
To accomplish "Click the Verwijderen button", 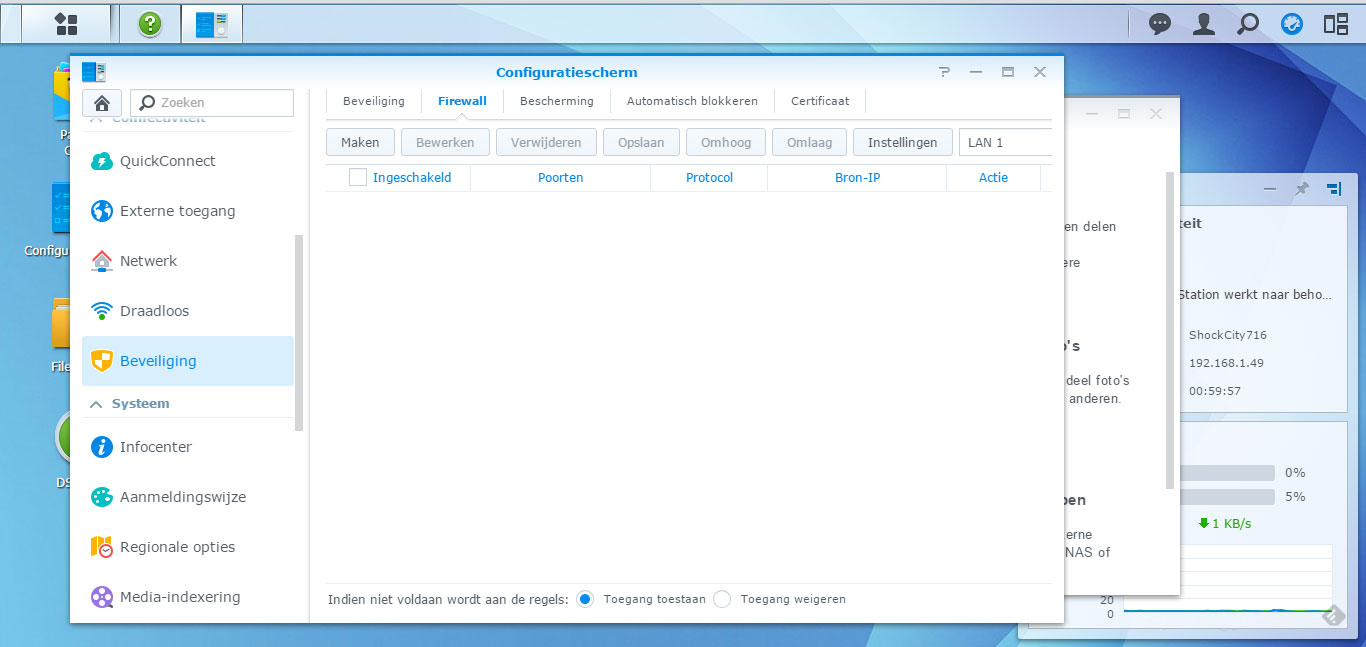I will [x=546, y=142].
